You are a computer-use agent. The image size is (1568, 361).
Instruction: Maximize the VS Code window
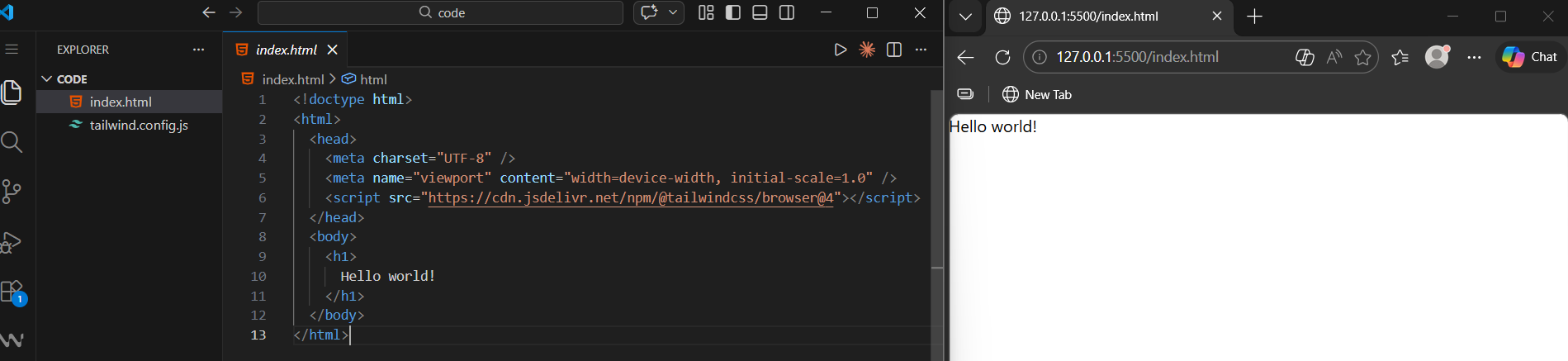click(x=872, y=12)
